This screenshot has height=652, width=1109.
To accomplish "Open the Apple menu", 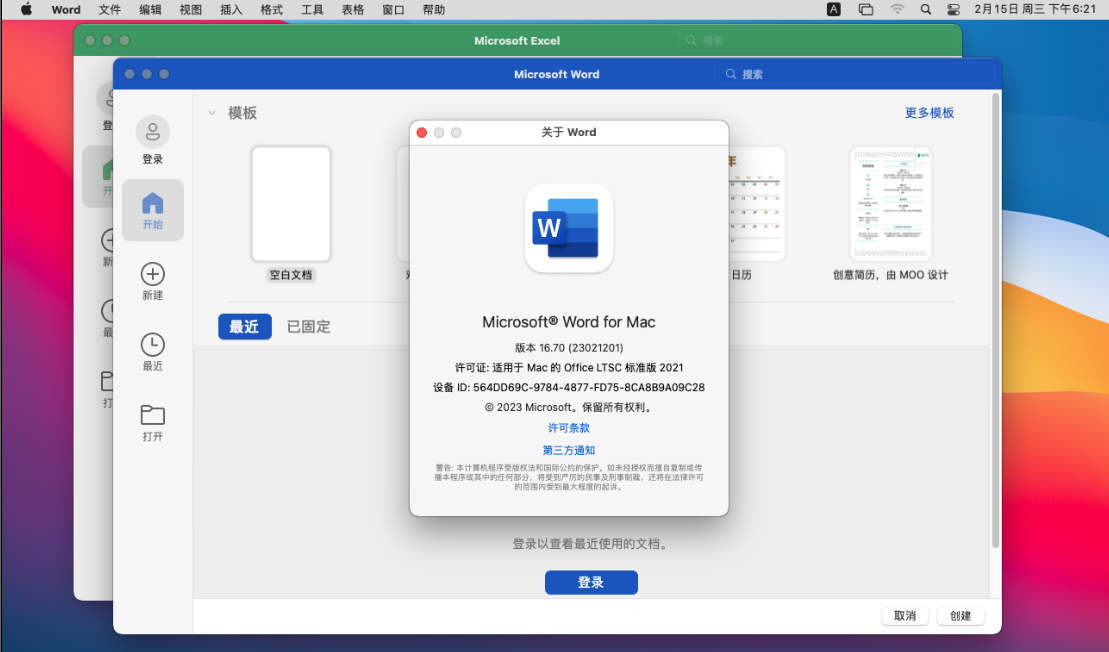I will tap(26, 9).
